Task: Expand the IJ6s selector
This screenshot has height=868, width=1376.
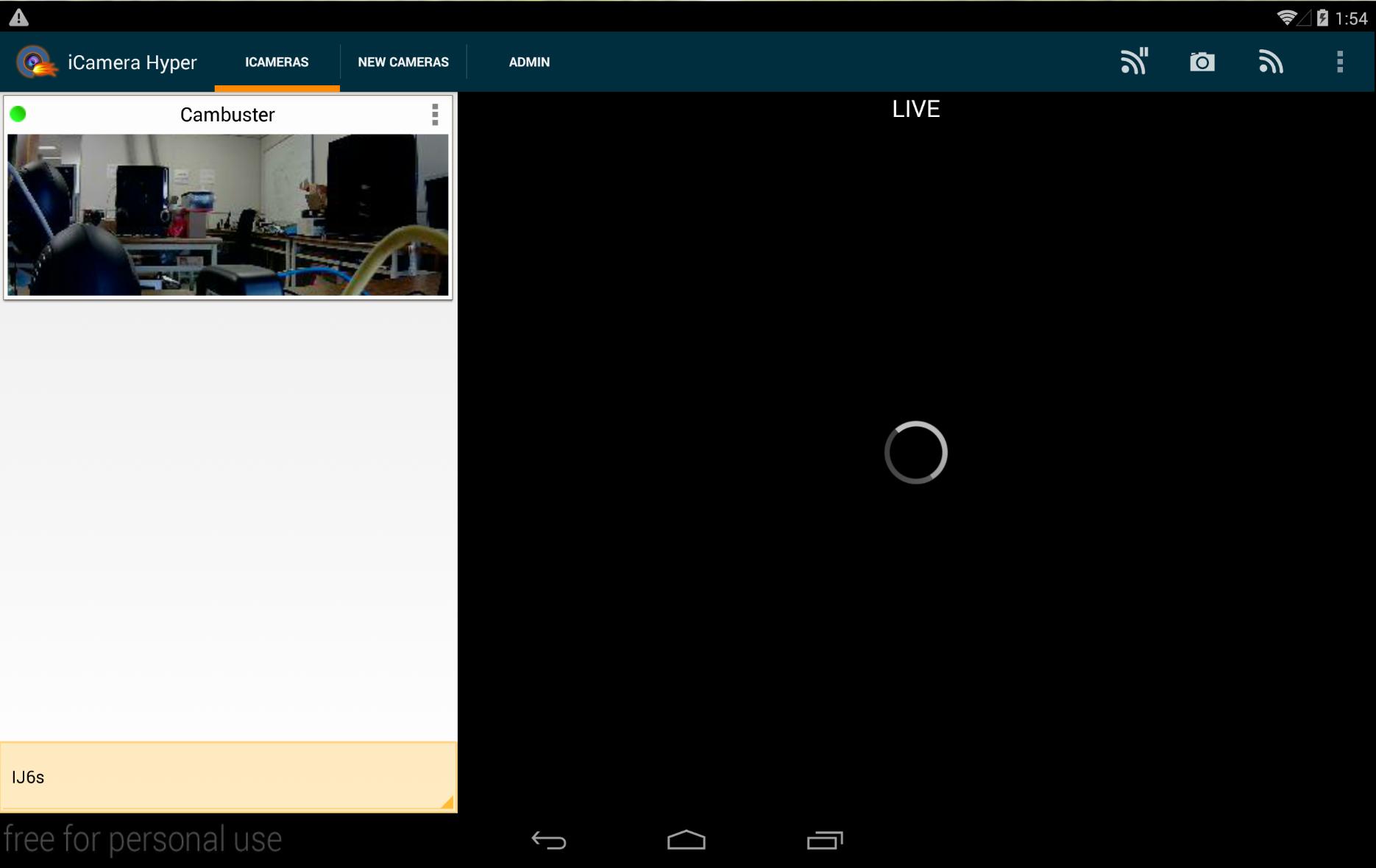Action: pos(228,777)
